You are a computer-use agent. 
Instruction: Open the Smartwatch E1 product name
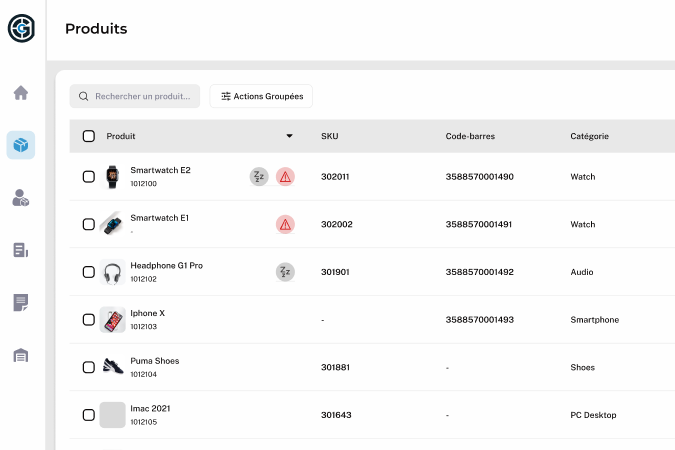click(160, 218)
